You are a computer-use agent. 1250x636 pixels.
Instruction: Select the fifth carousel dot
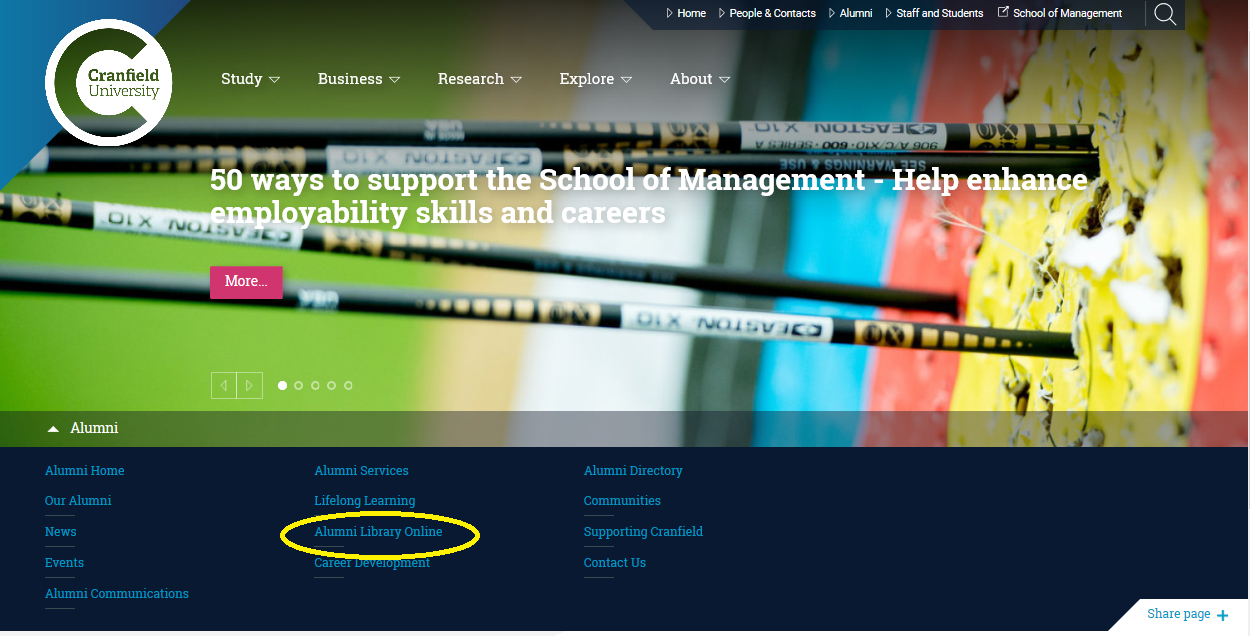pyautogui.click(x=348, y=385)
